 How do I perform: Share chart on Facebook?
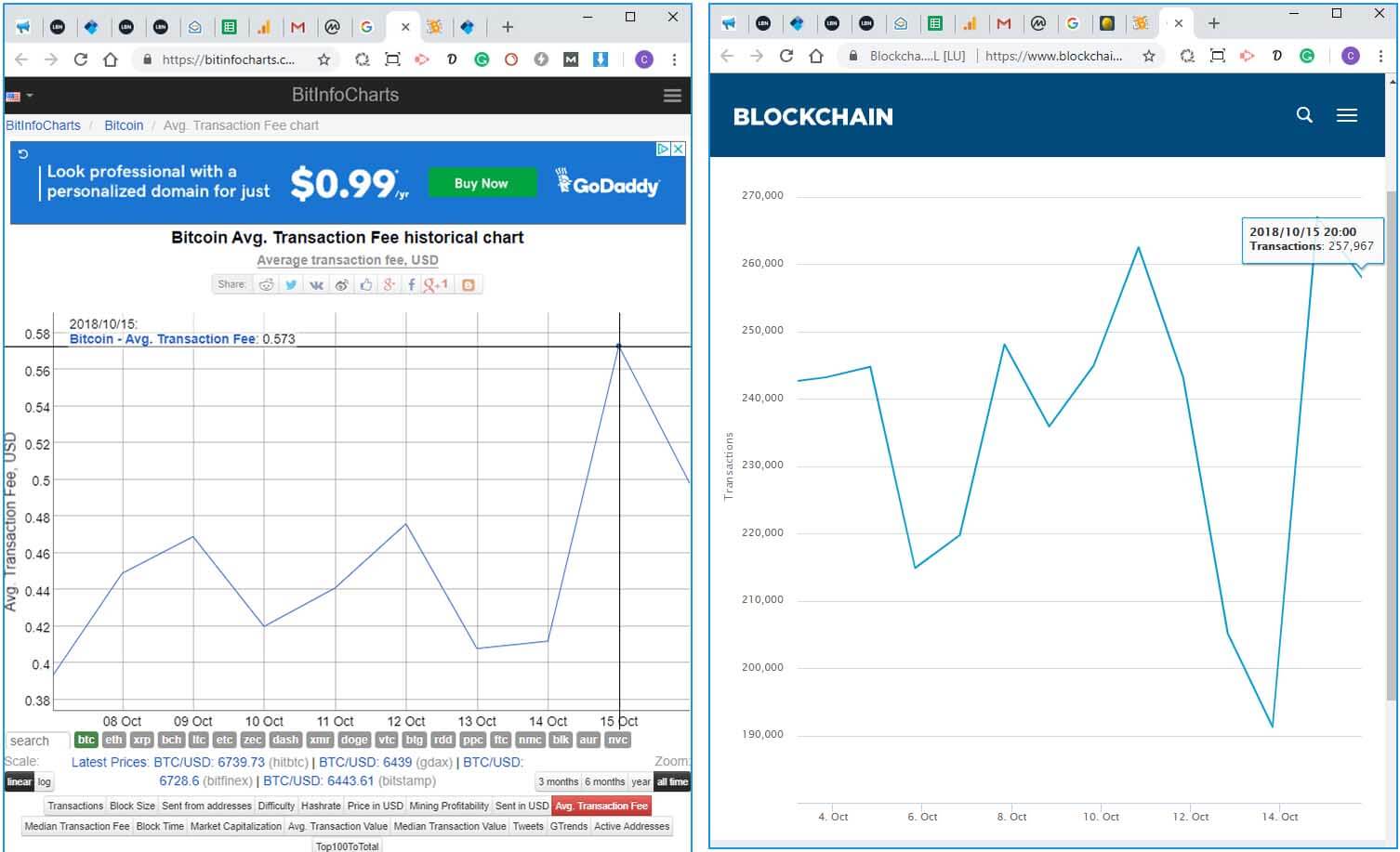coord(411,285)
